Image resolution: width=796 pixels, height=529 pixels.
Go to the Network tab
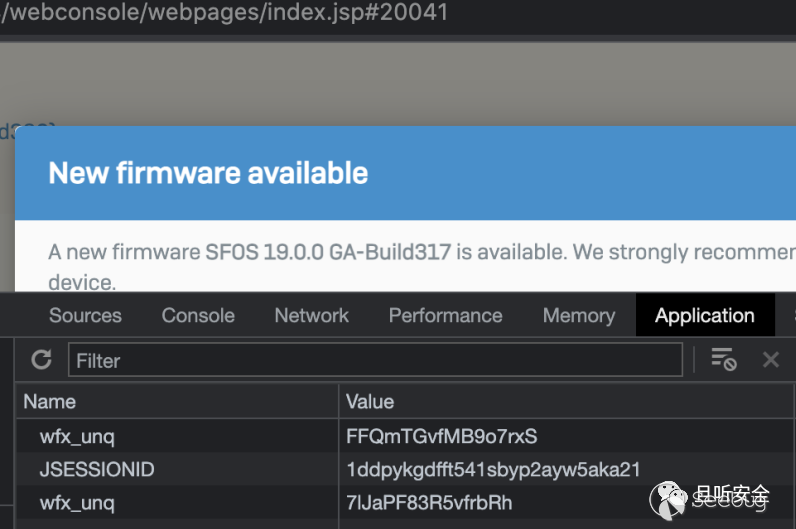click(312, 315)
